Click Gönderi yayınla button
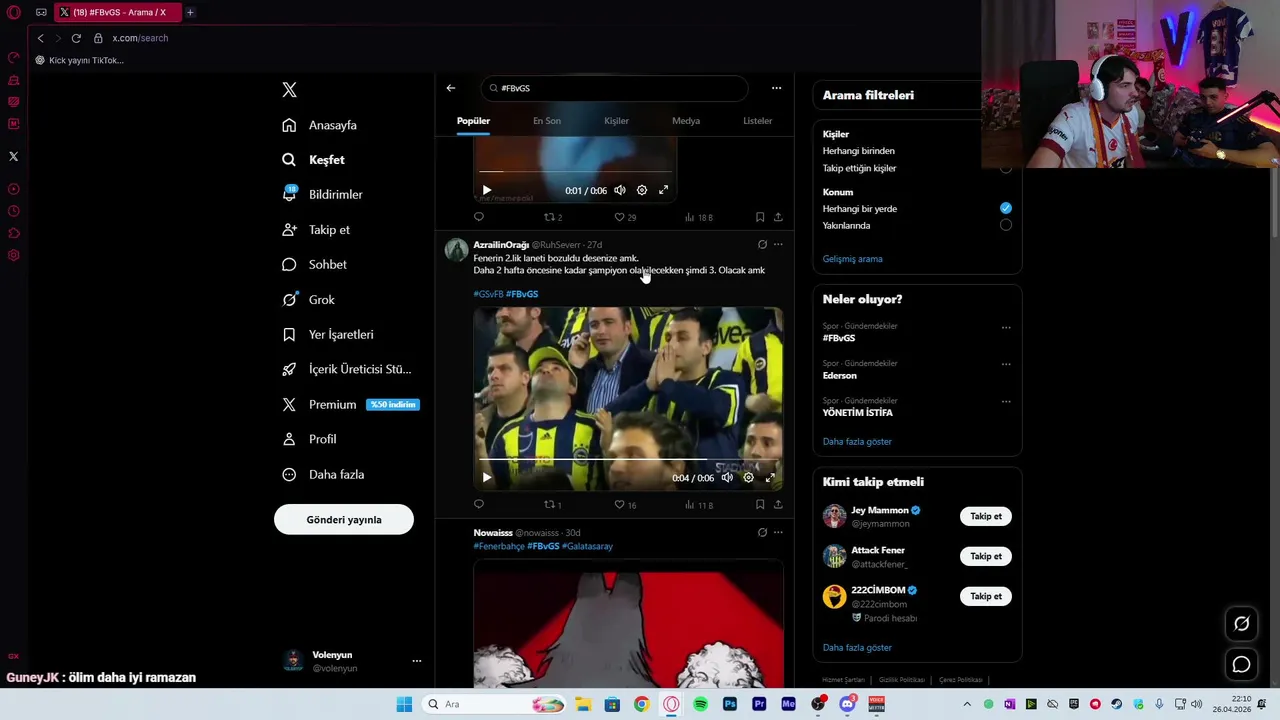Screen dimensions: 1280x720 (x=344, y=519)
